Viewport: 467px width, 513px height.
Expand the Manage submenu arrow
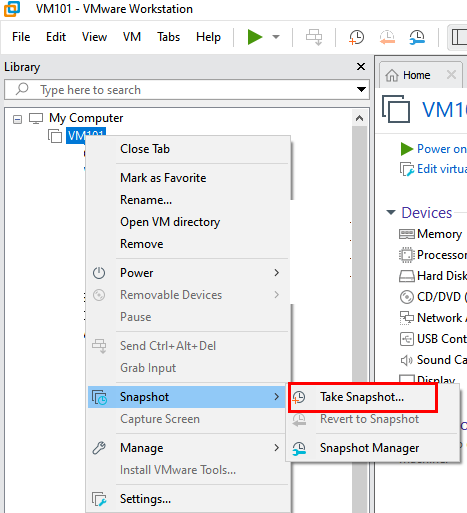(x=276, y=448)
